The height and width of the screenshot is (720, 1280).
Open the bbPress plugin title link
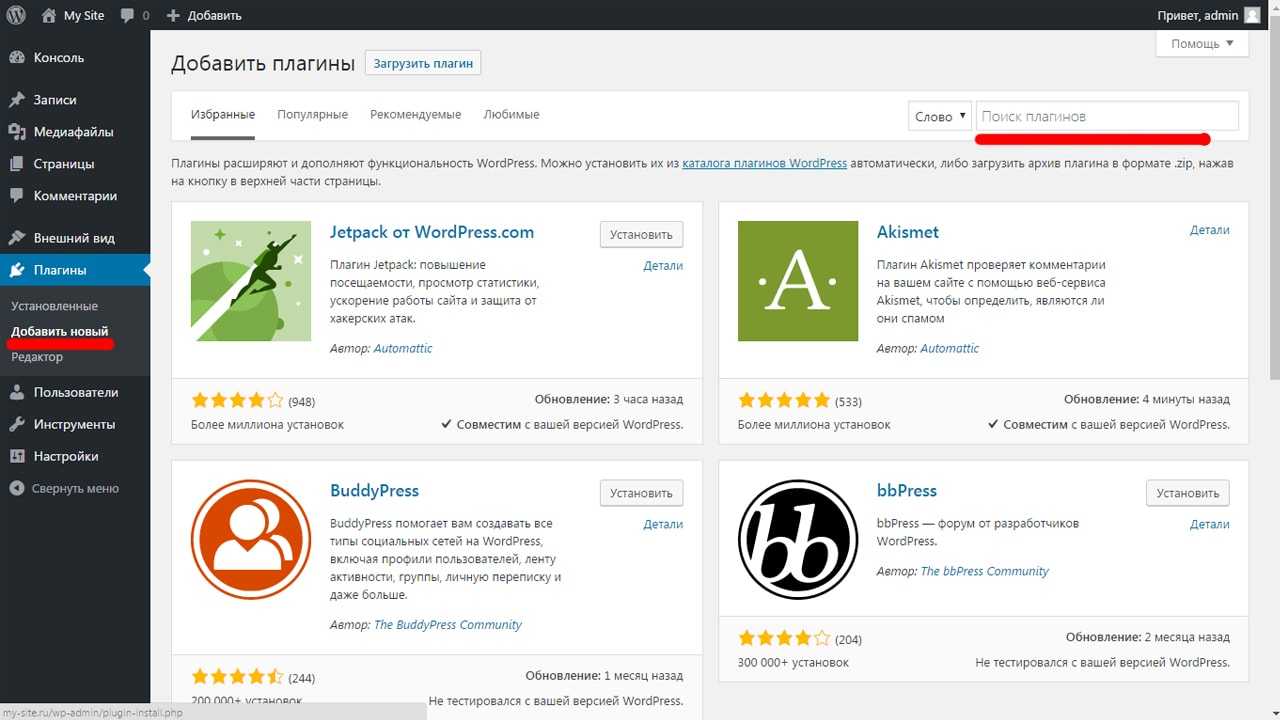pos(907,491)
